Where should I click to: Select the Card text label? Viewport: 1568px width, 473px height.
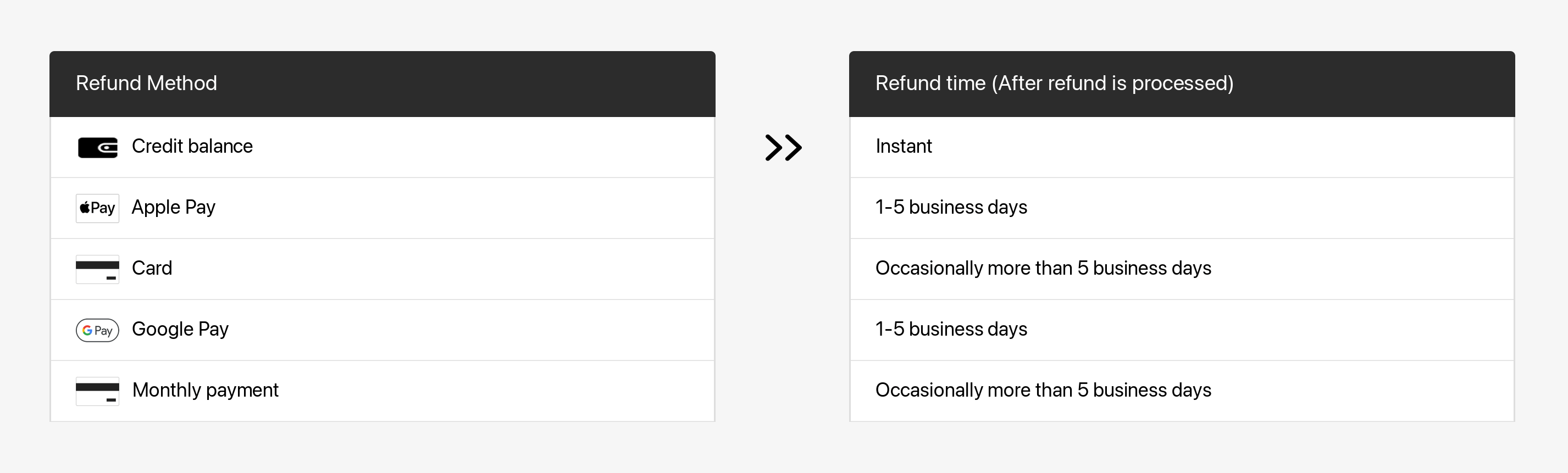pyautogui.click(x=152, y=268)
